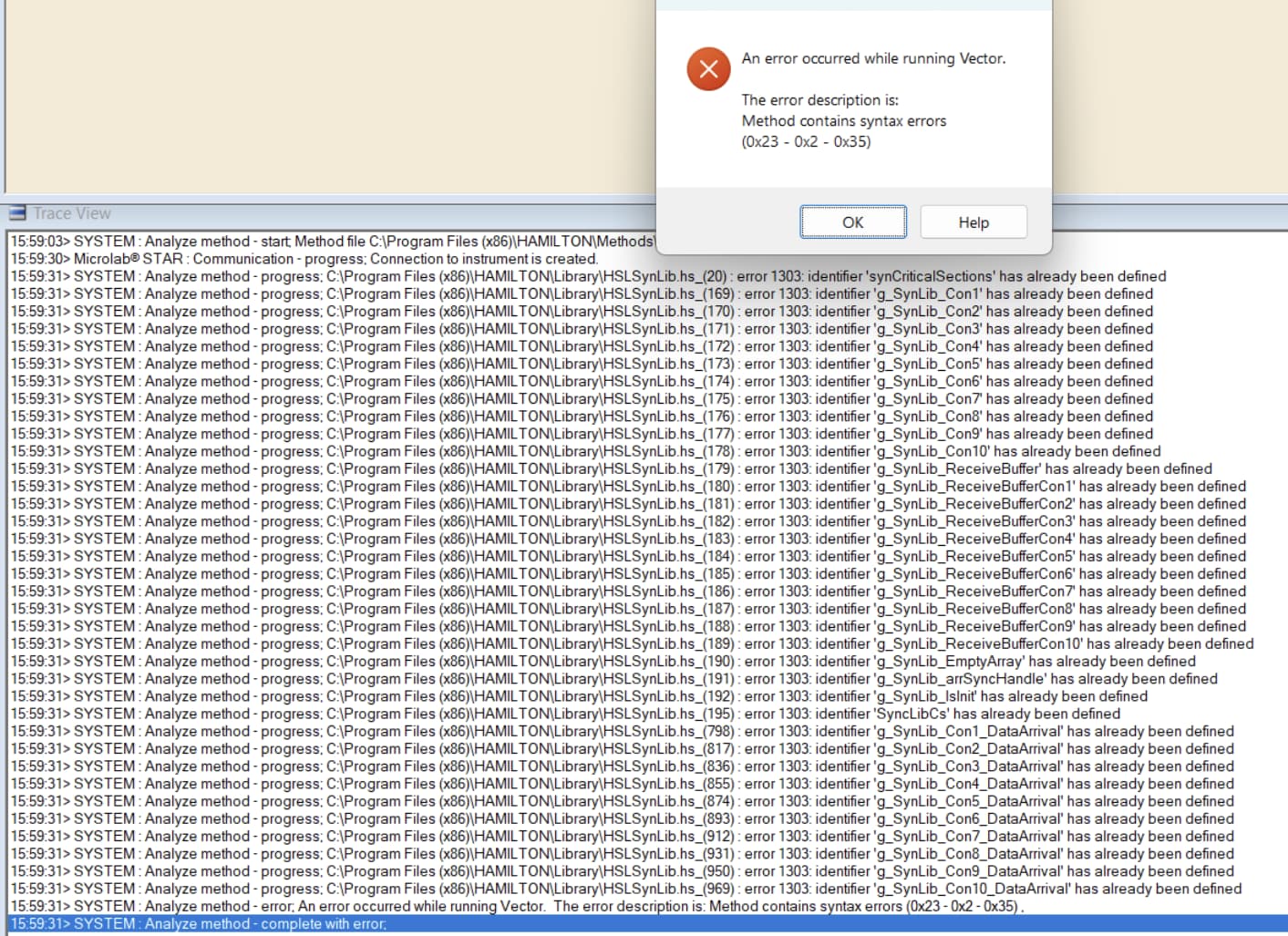This screenshot has height=936, width=1288.
Task: Select the 'Analyze method - error' syntax errors line
Action: point(517,906)
